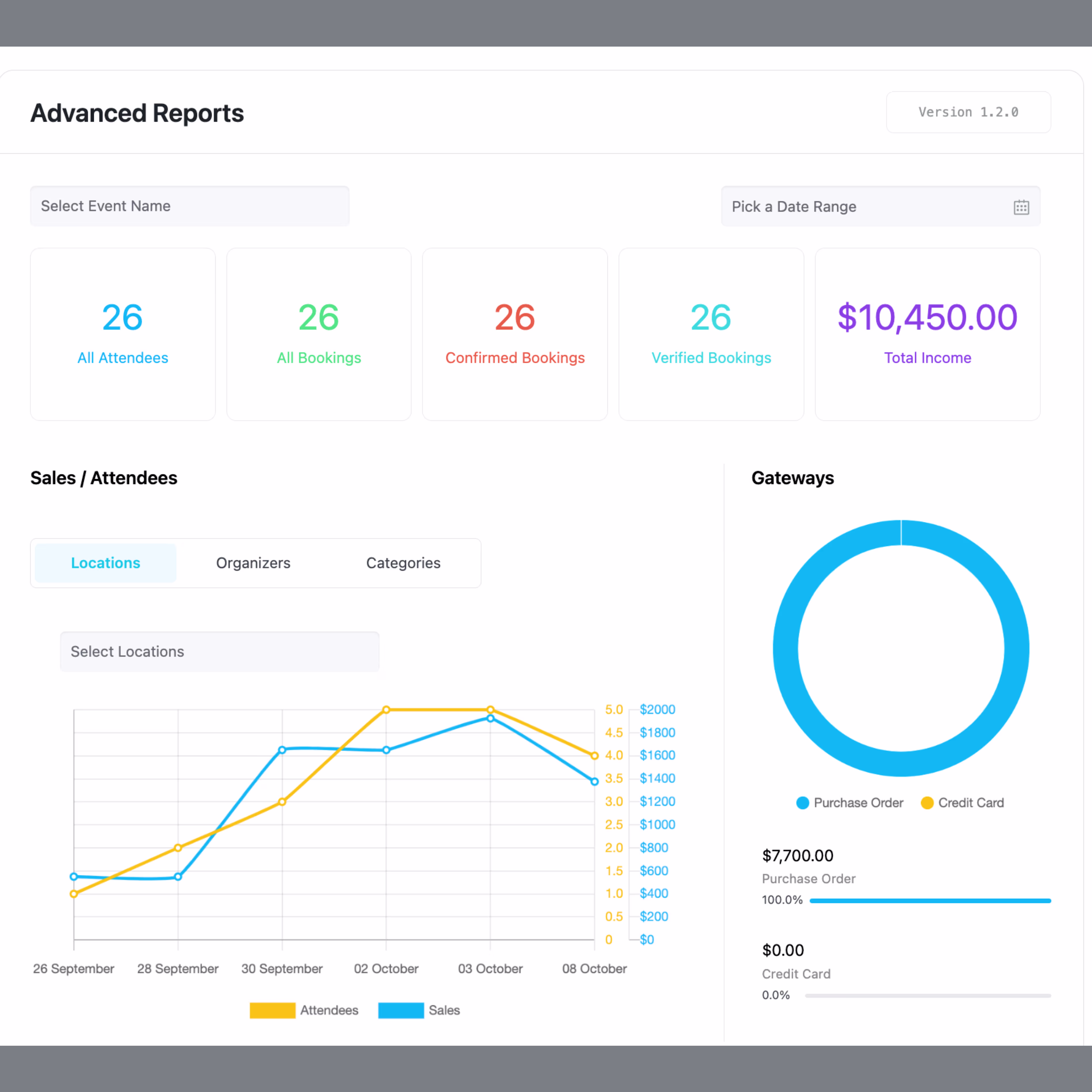Click the All Attendees stat card
Viewport: 1092px width, 1092px height.
[123, 334]
